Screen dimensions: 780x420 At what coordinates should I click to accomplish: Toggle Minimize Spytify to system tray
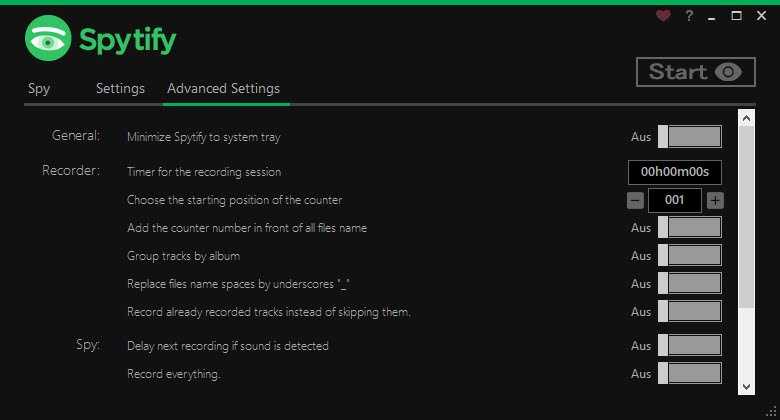[x=690, y=137]
